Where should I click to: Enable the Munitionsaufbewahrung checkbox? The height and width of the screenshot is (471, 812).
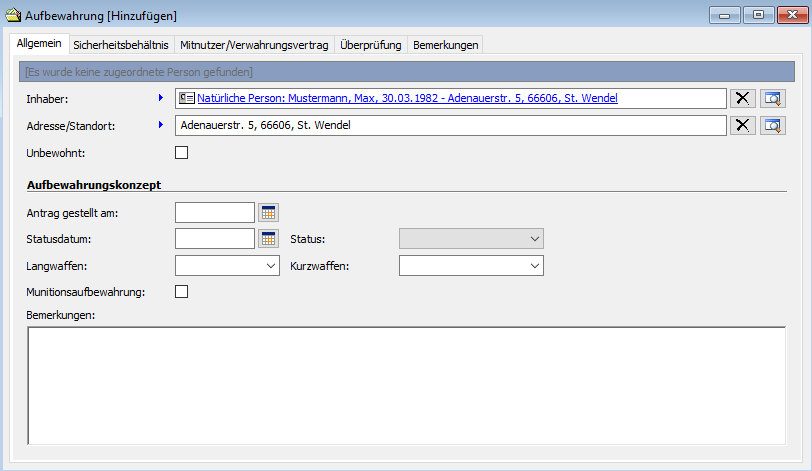(x=182, y=292)
